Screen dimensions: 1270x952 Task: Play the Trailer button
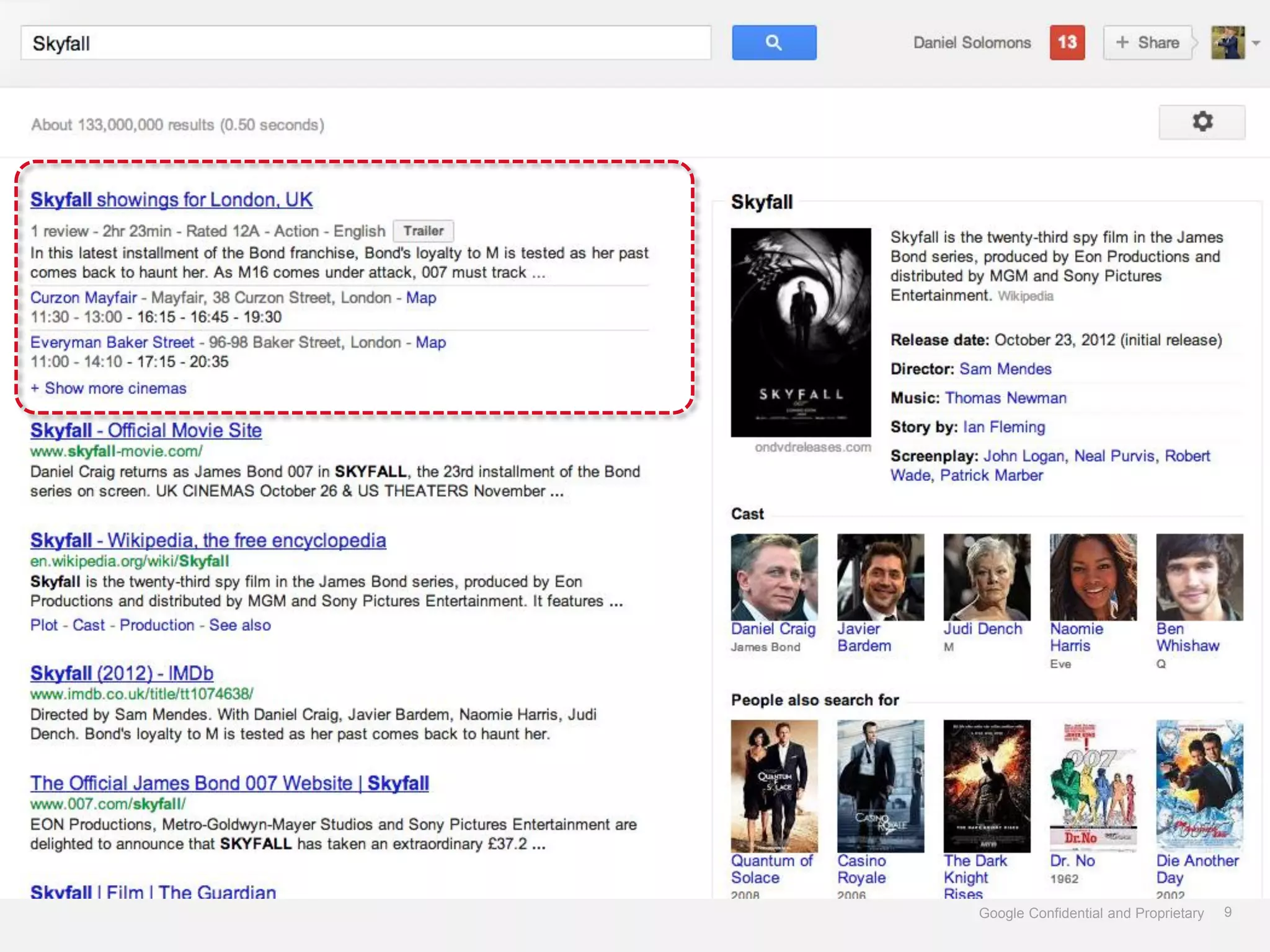(424, 231)
